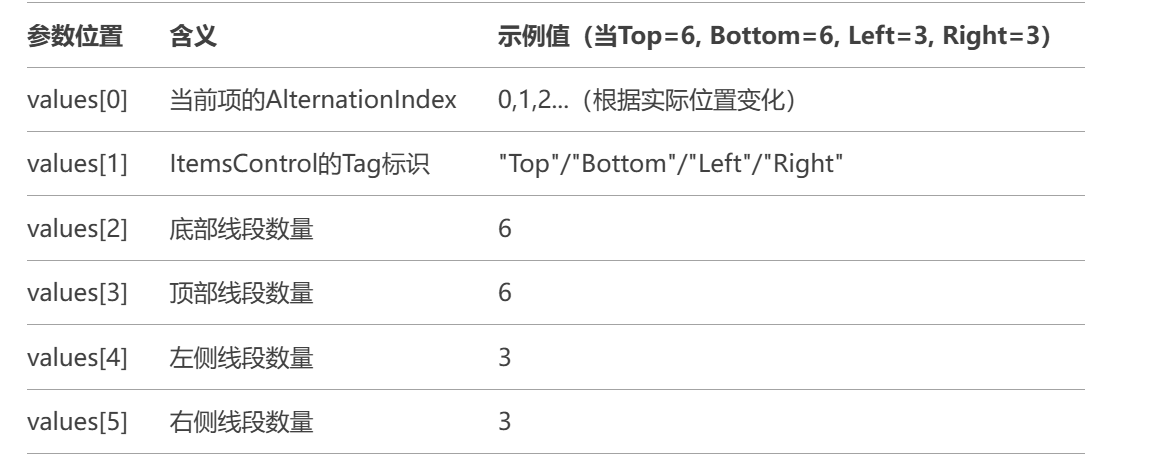The width and height of the screenshot is (1171, 472).
Task: Click example value 3 in values[4] row
Action: coord(505,358)
